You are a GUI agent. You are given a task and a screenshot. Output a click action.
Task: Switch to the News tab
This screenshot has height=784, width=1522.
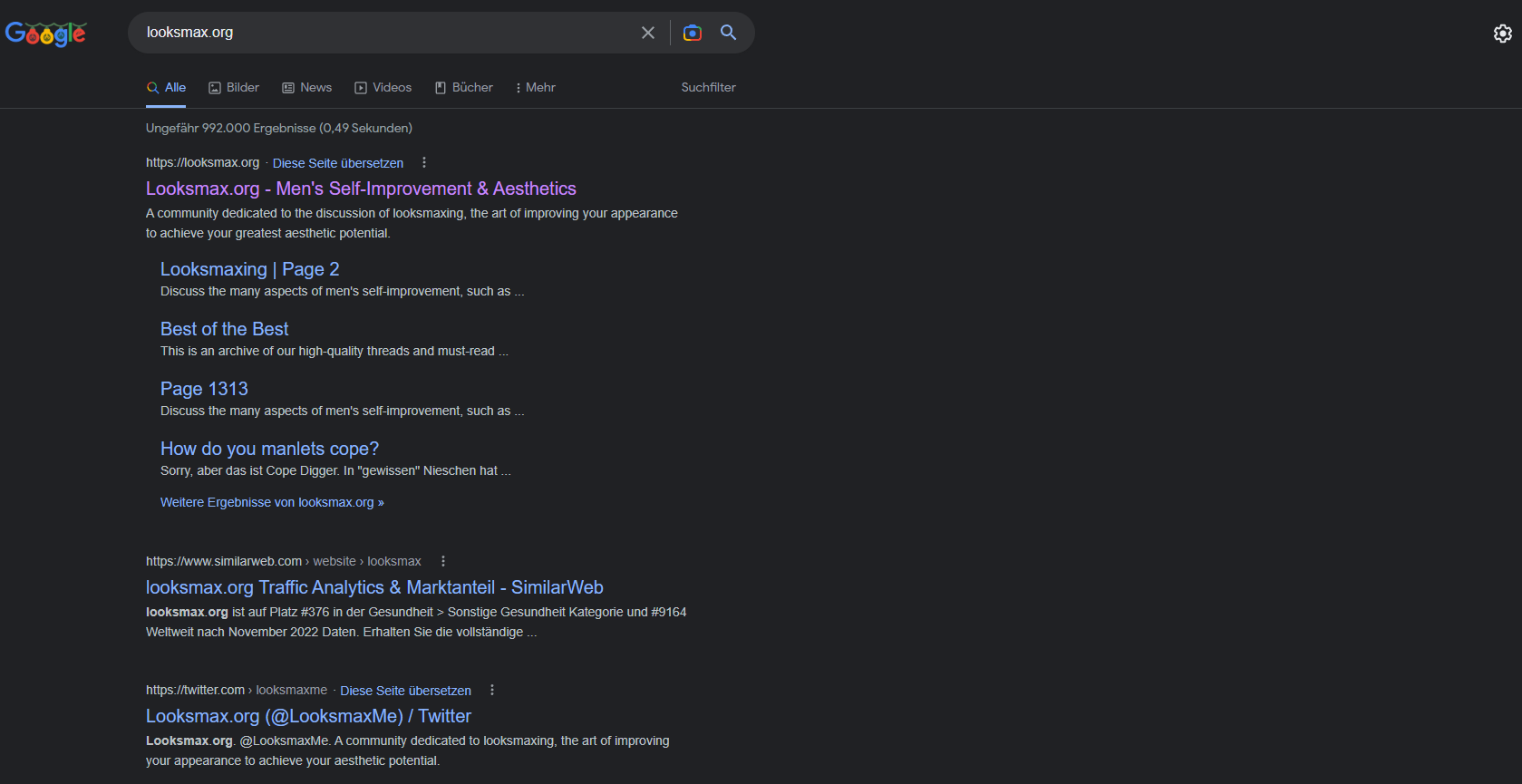(306, 88)
